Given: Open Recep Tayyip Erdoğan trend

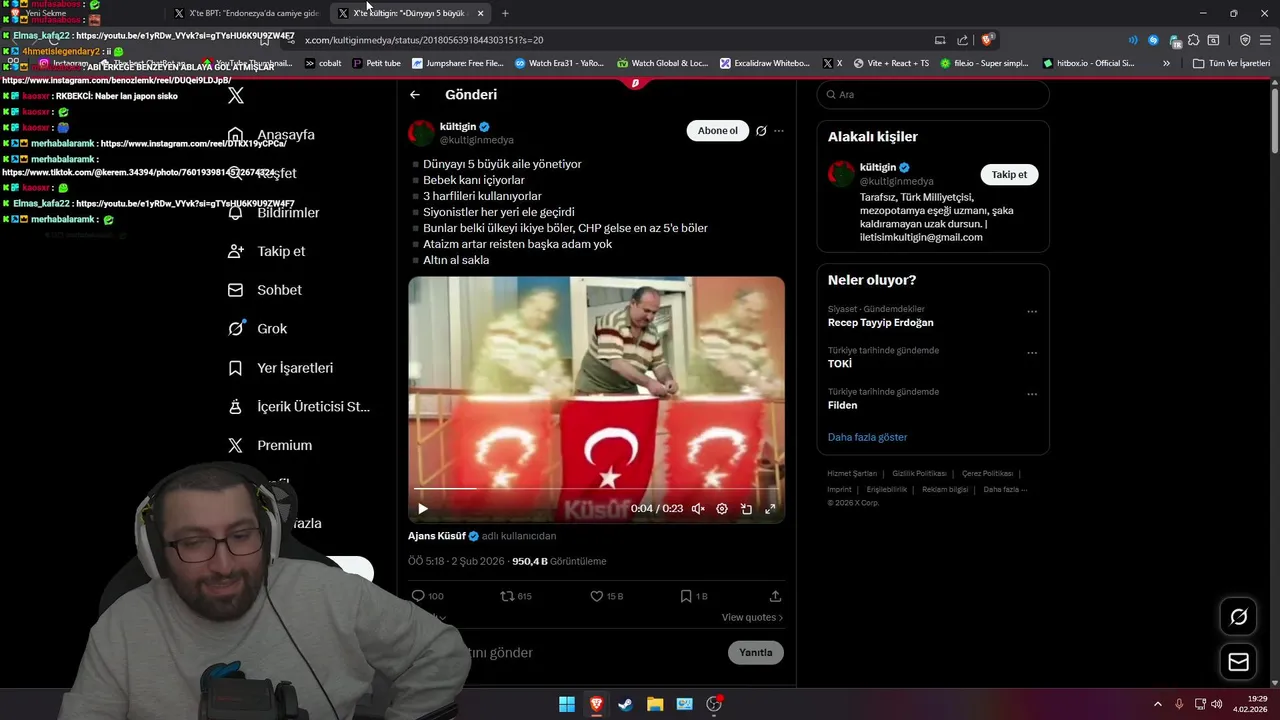Looking at the screenshot, I should [881, 323].
